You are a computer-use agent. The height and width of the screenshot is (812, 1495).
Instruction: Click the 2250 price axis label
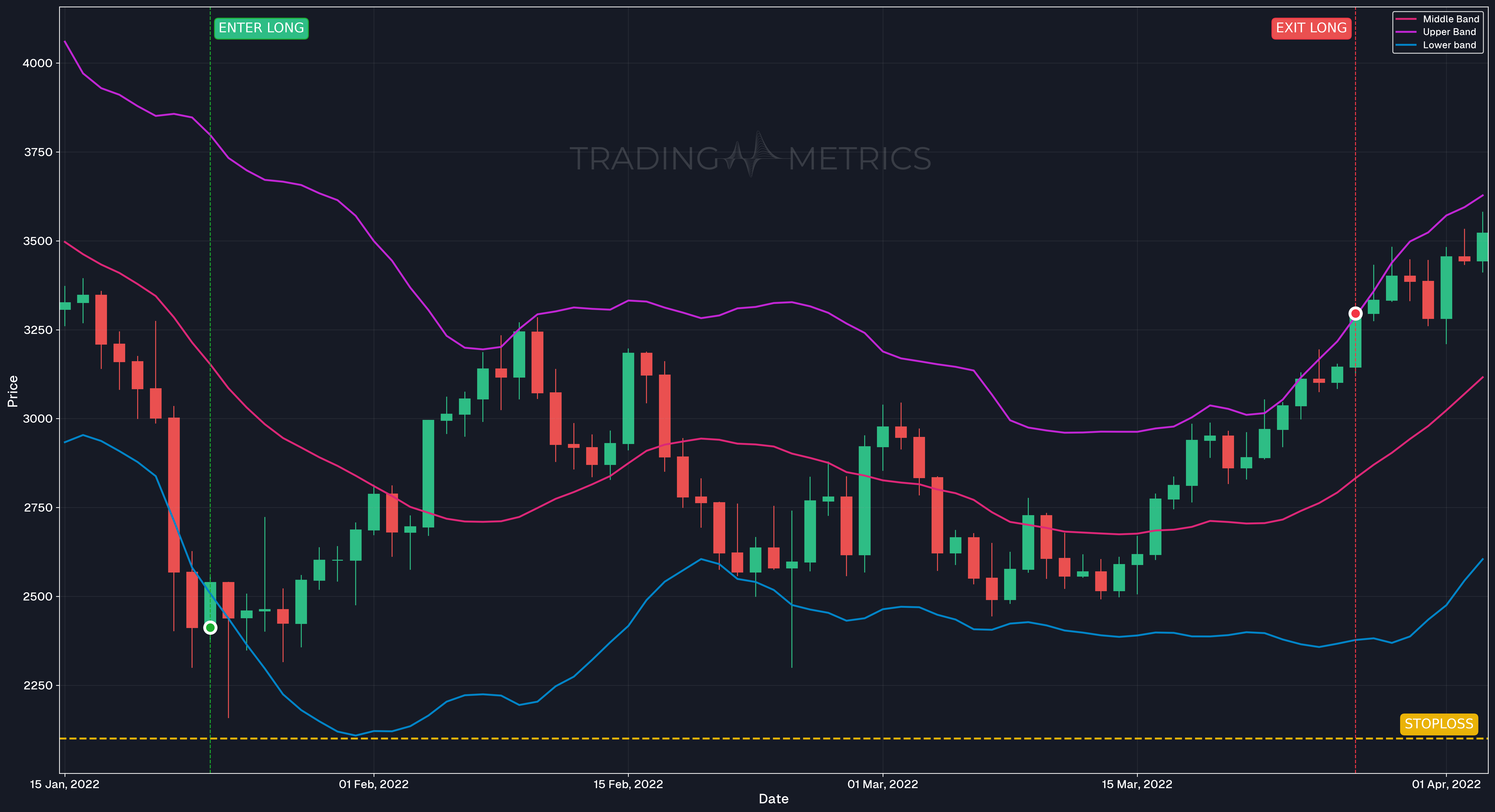[x=38, y=685]
